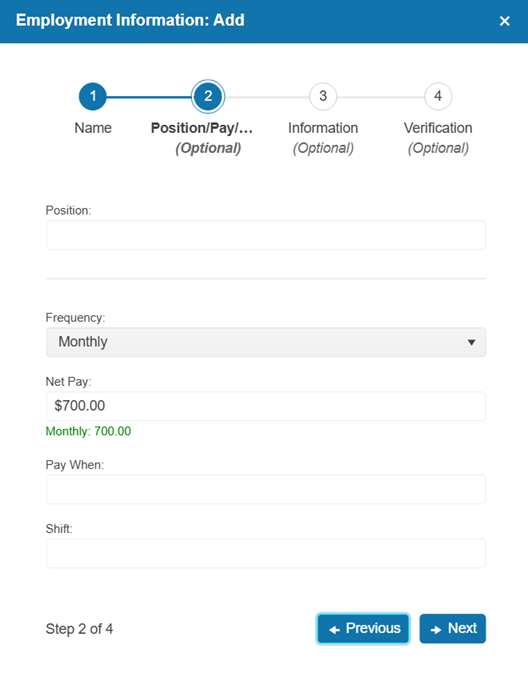The image size is (528, 689).
Task: Click the Net Pay field showing $700.00
Action: point(266,406)
